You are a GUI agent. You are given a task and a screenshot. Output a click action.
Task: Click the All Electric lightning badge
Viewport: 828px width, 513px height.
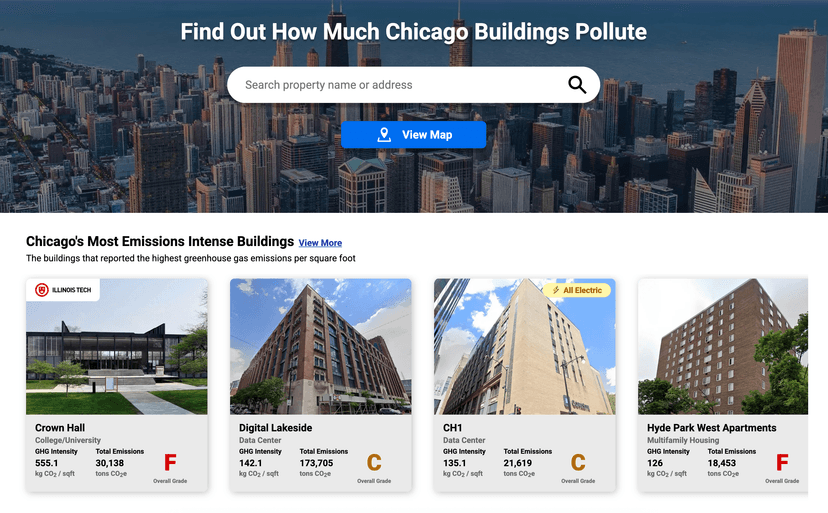[577, 290]
